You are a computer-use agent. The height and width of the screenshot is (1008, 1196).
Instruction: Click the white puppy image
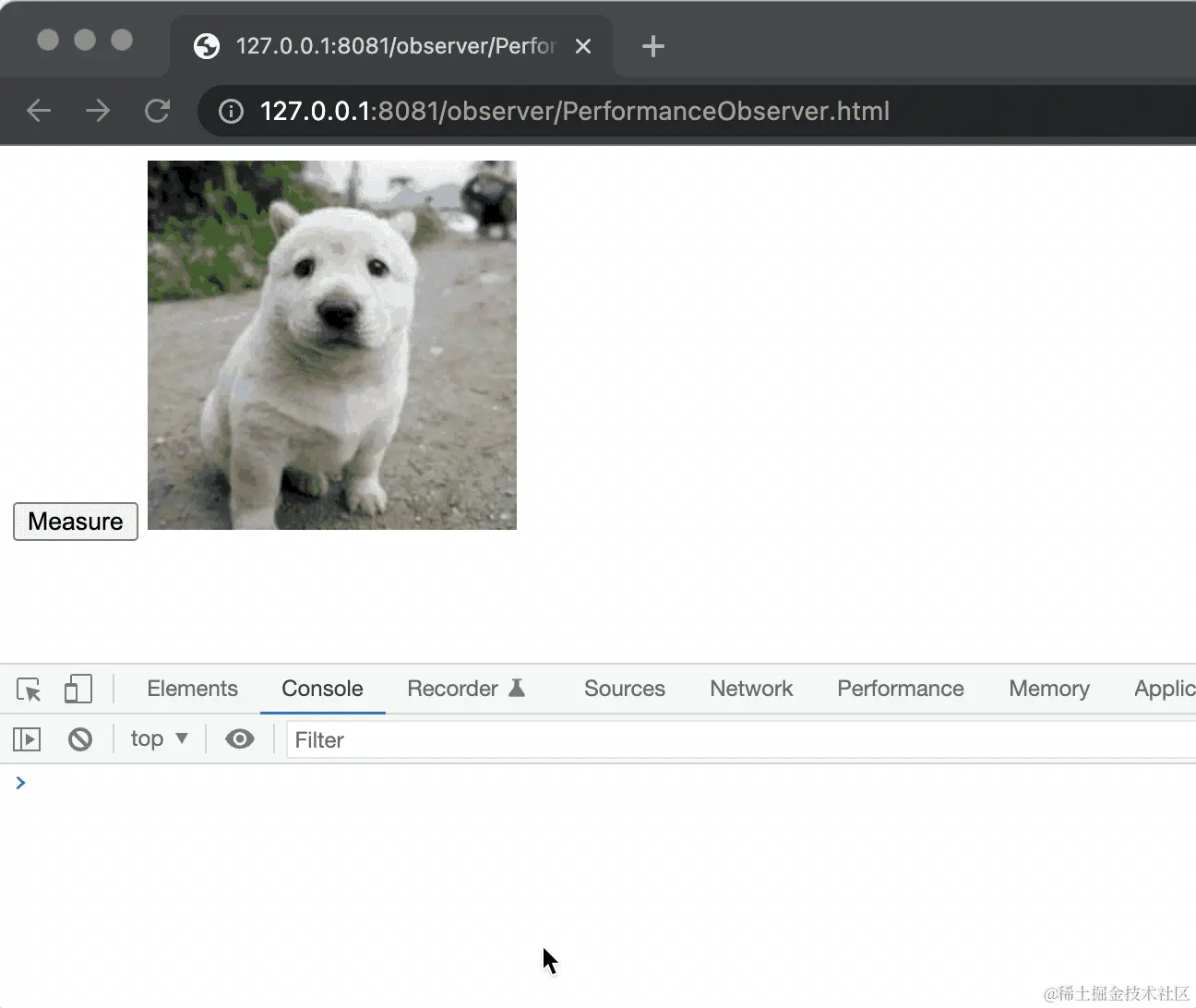click(x=332, y=345)
